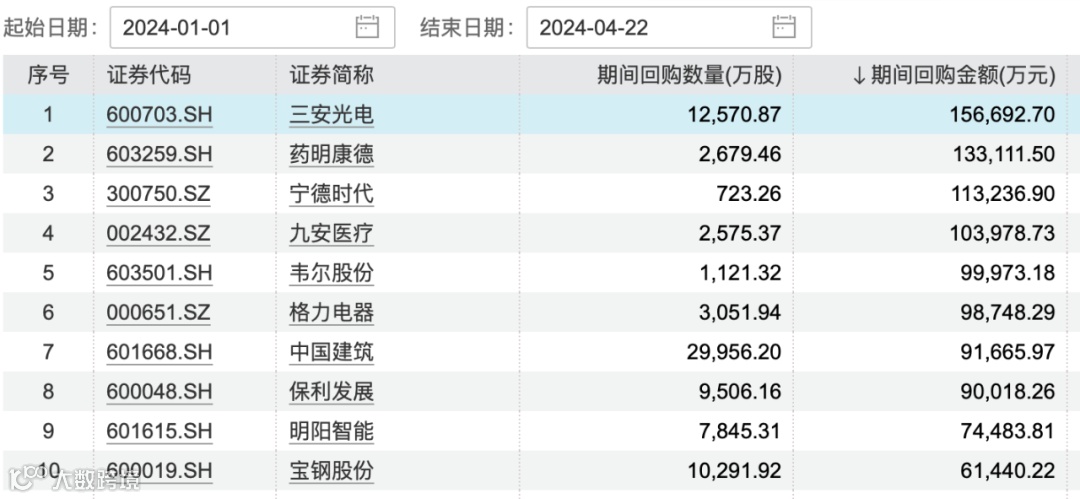Open stock code 603501.SH link

point(159,273)
